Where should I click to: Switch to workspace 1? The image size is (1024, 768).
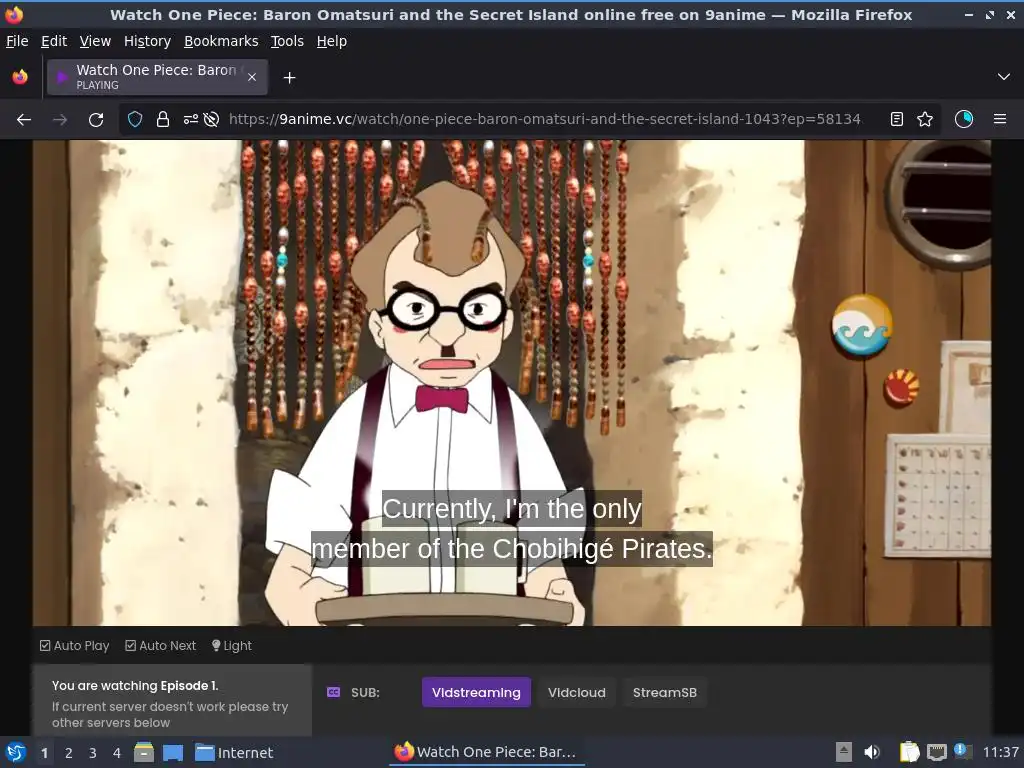[x=44, y=753]
